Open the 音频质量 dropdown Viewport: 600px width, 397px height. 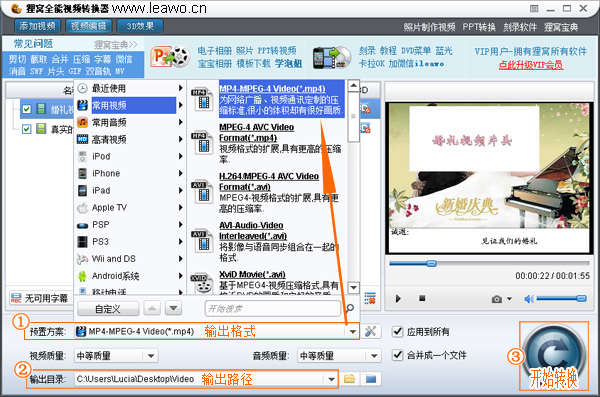(374, 356)
